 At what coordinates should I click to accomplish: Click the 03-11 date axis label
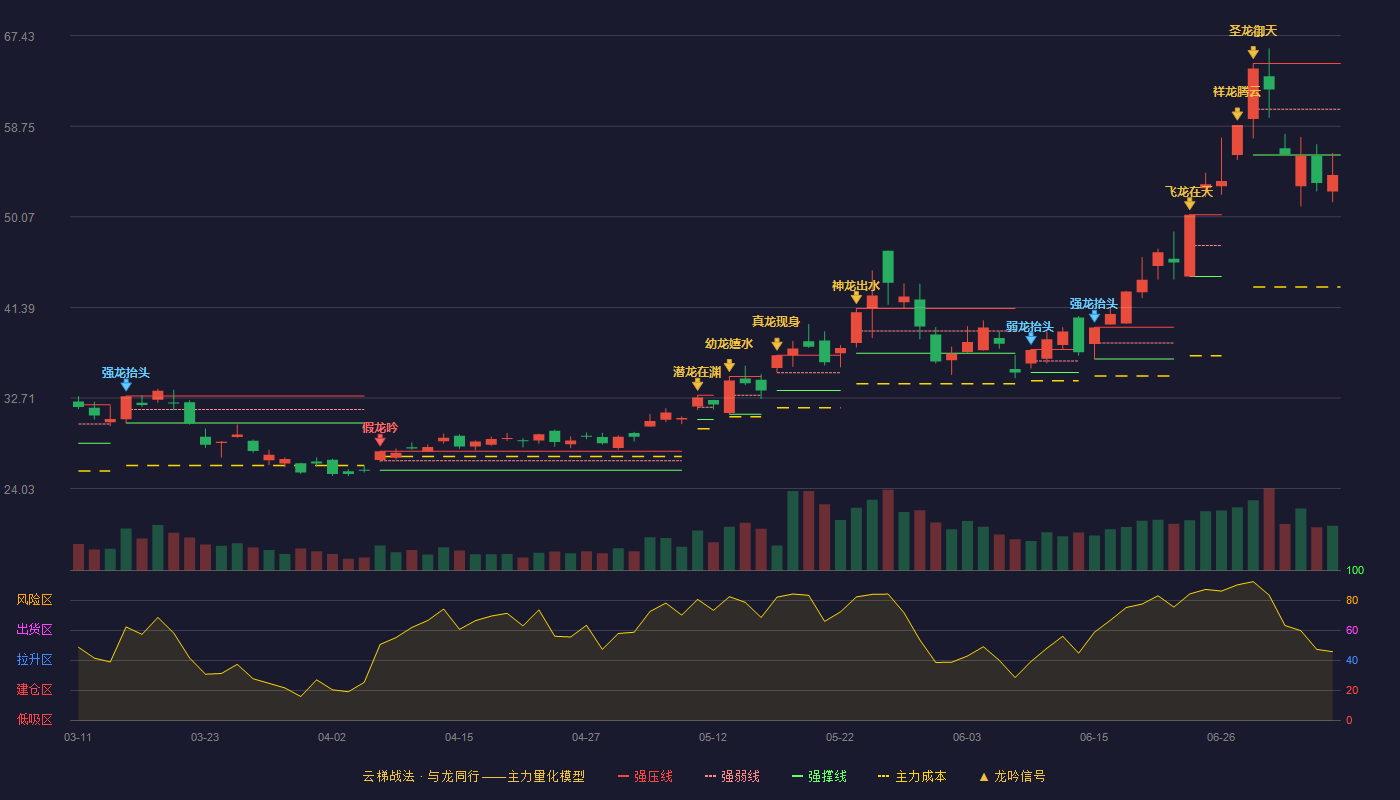pyautogui.click(x=78, y=737)
